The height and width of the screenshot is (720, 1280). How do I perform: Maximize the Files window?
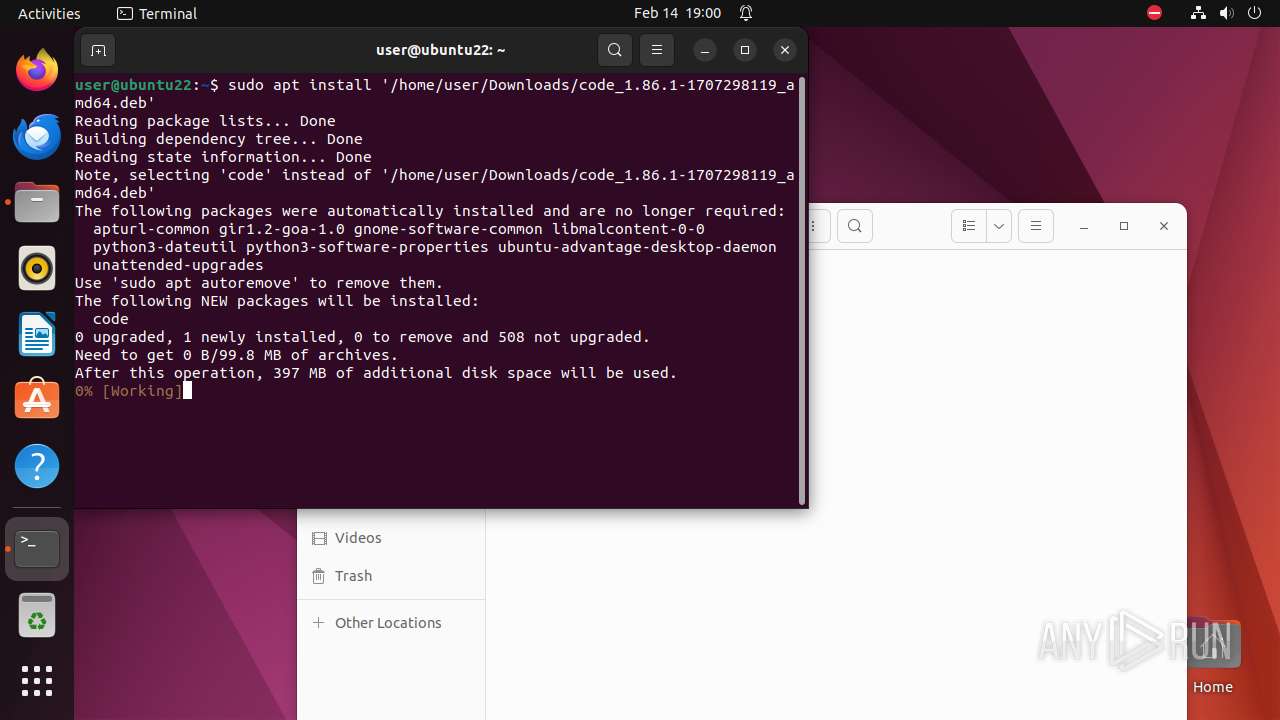[1124, 227]
